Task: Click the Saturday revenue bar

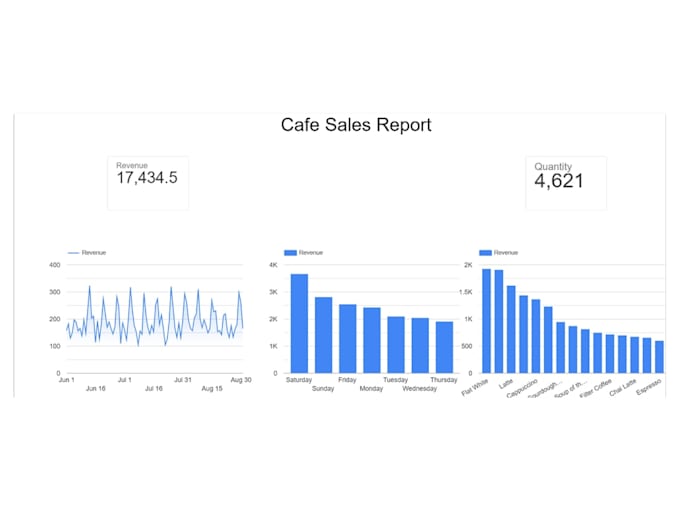Action: [299, 324]
